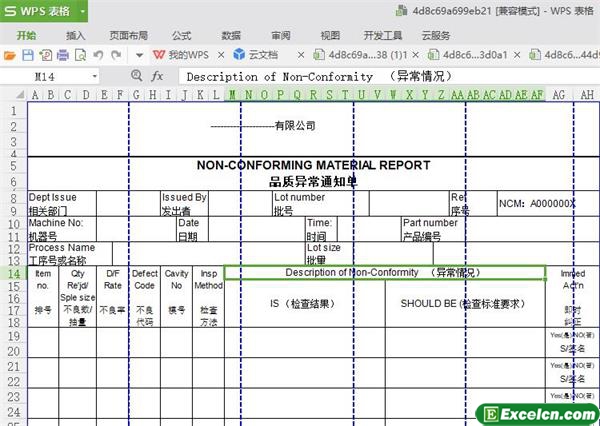600x426 pixels.
Task: Undo the last action
Action: pyautogui.click(x=96, y=54)
